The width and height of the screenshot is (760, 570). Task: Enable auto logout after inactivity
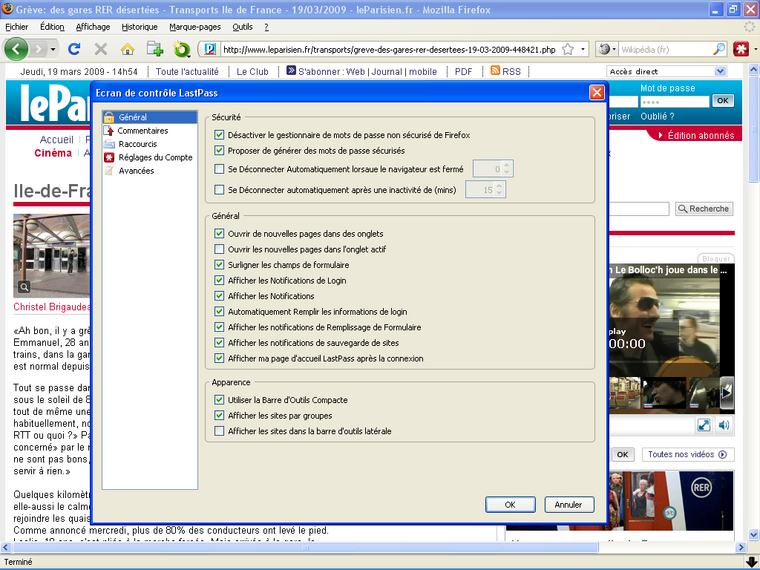[219, 190]
